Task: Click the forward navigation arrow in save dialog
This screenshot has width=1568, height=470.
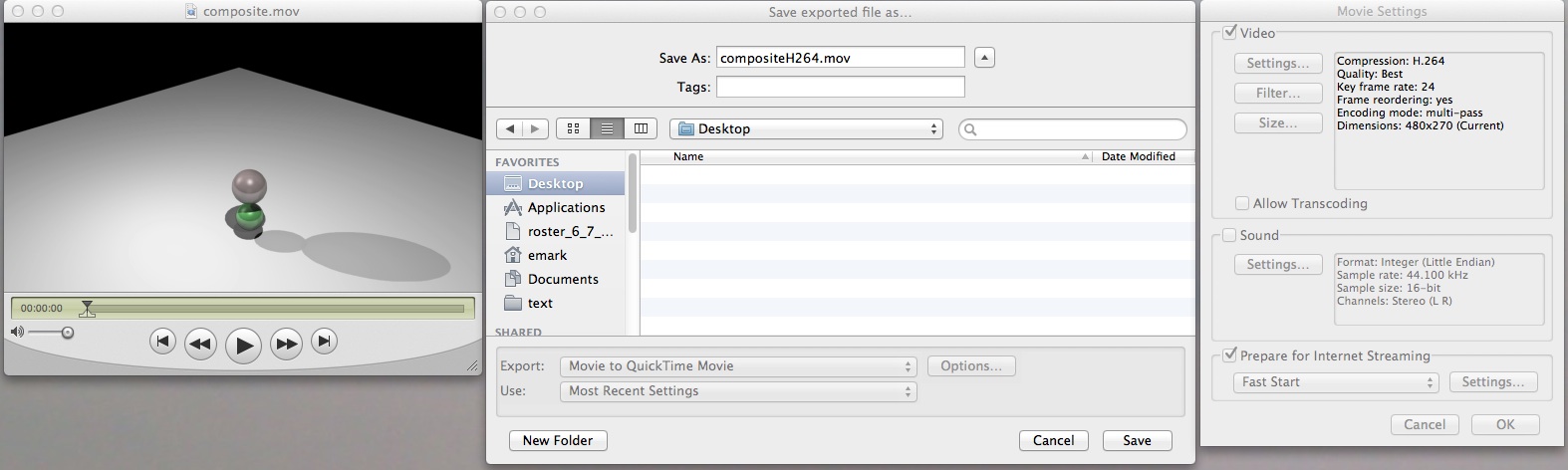Action: click(x=536, y=128)
